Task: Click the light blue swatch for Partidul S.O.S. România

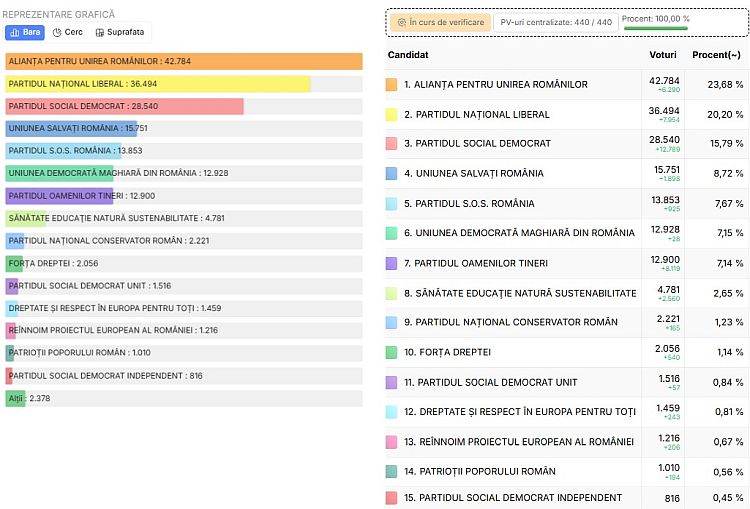Action: (x=391, y=203)
